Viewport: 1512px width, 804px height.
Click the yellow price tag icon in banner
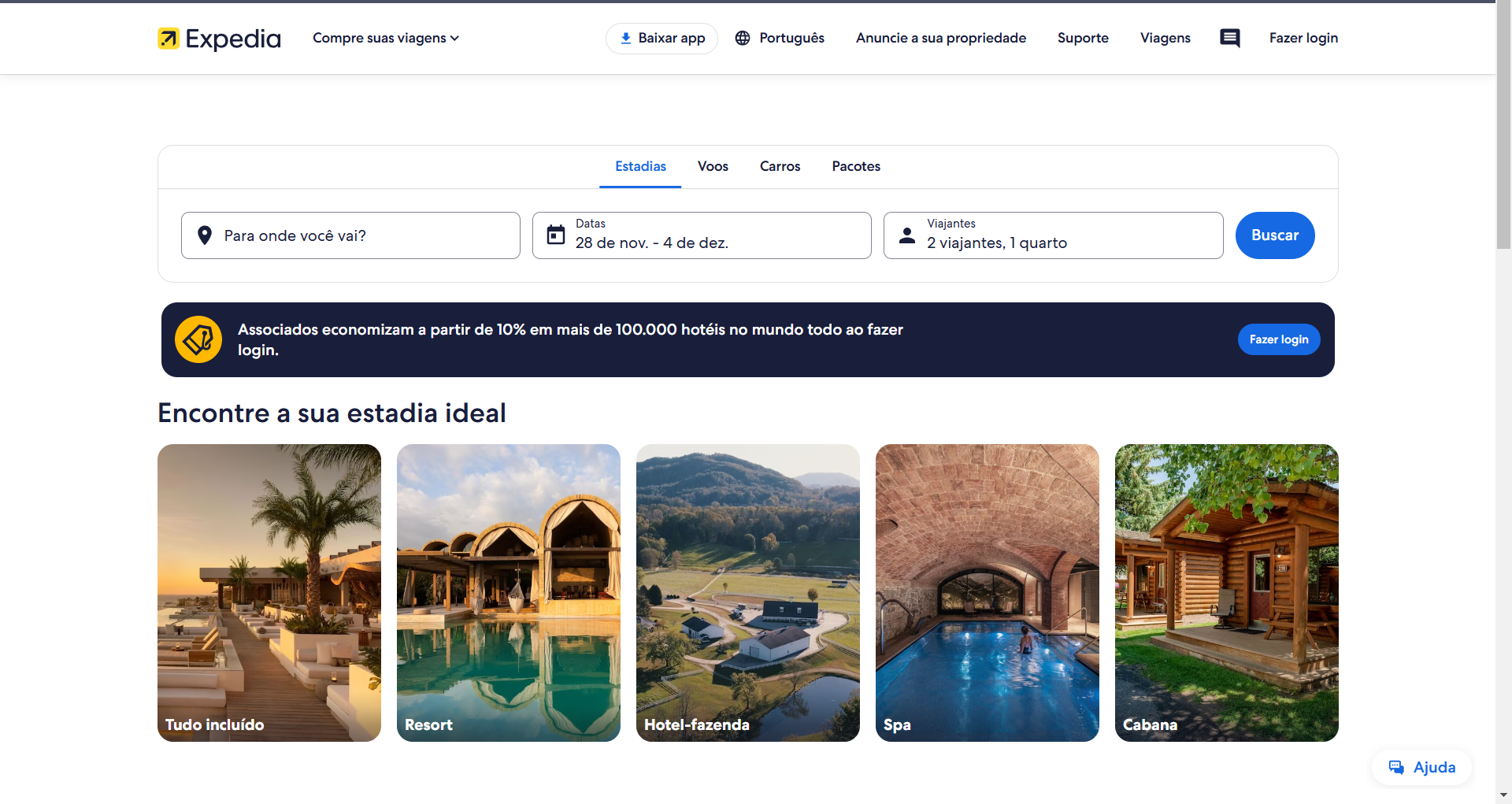click(198, 339)
